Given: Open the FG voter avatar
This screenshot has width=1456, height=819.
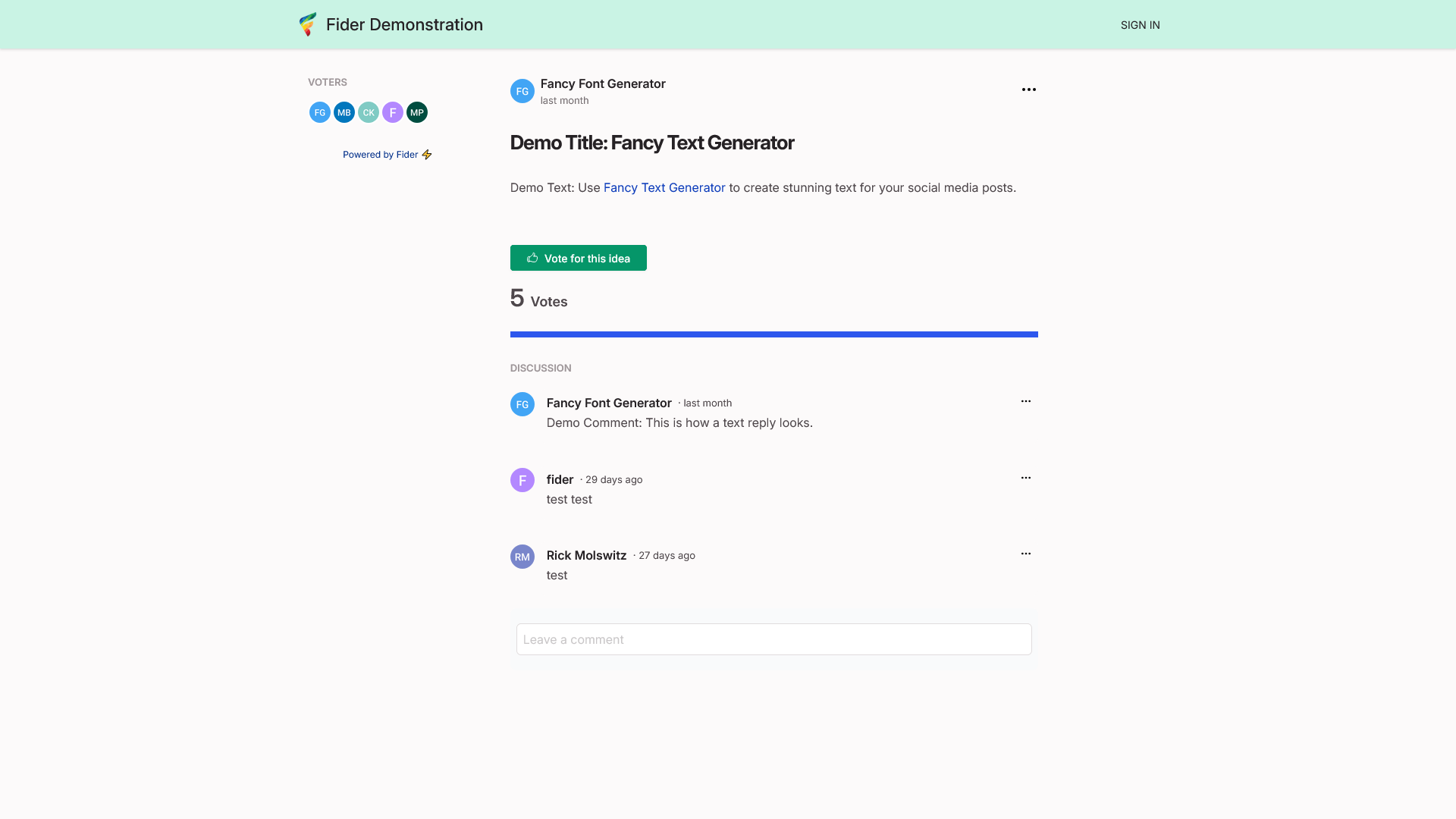Looking at the screenshot, I should click(x=320, y=112).
